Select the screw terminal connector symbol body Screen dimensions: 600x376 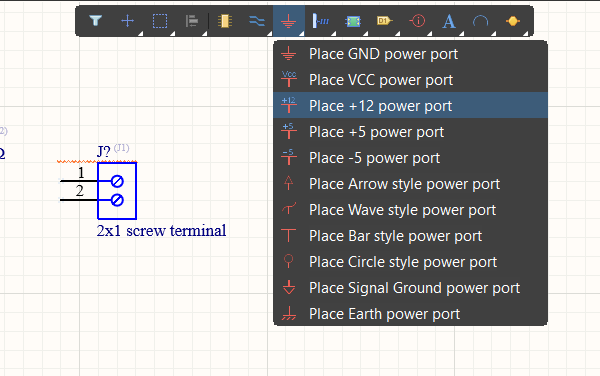pos(117,191)
